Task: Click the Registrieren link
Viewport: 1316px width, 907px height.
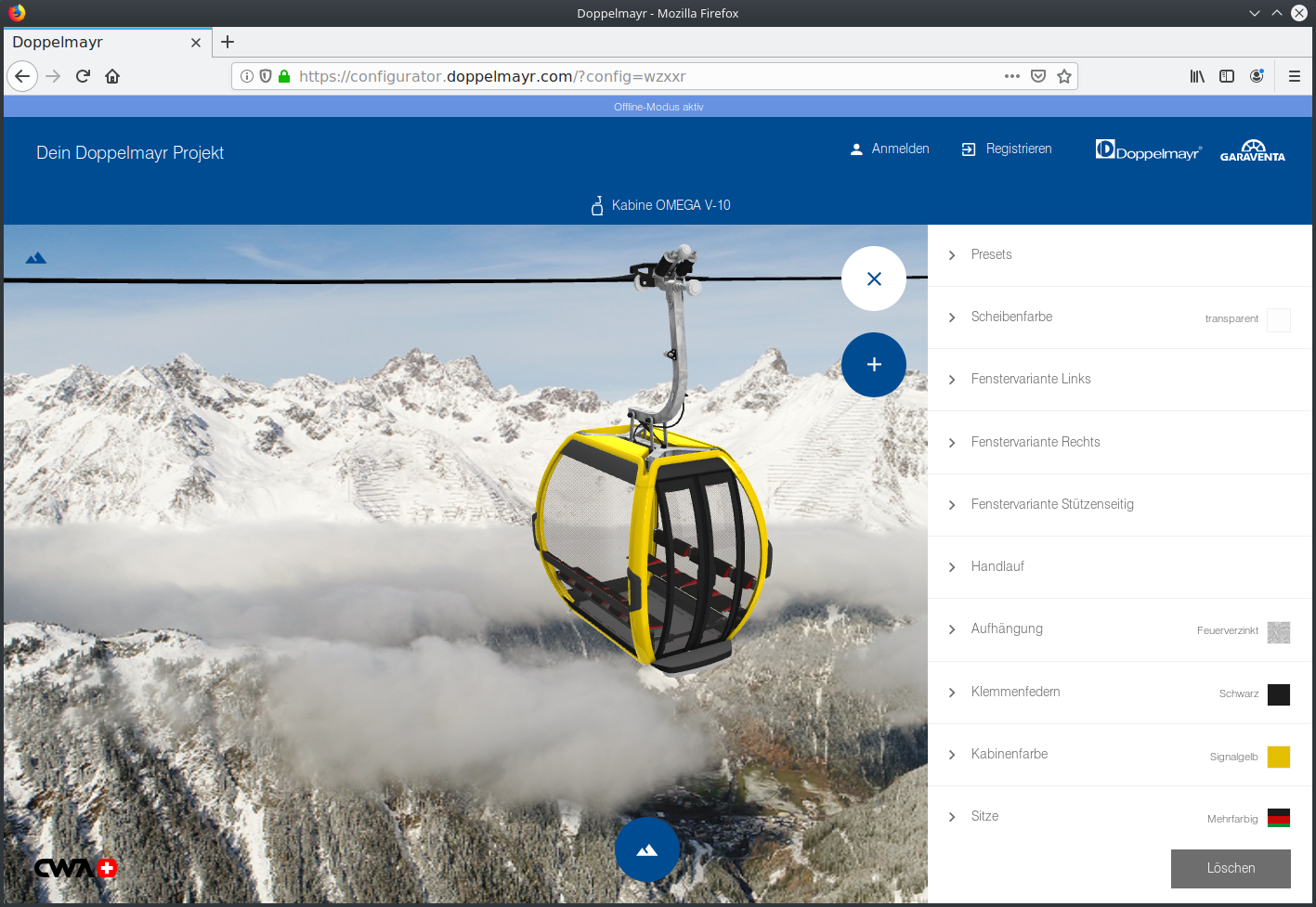Action: point(1007,149)
